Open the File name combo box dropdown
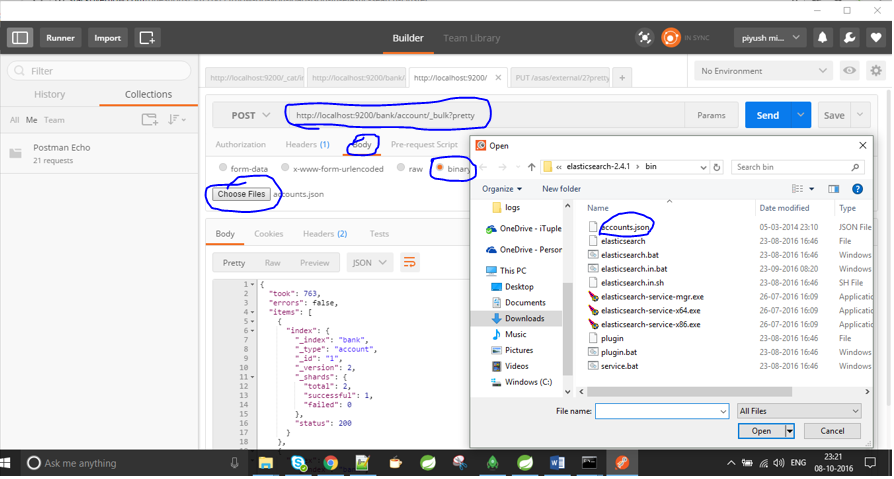Viewport: 894px width, 479px height. pos(723,411)
